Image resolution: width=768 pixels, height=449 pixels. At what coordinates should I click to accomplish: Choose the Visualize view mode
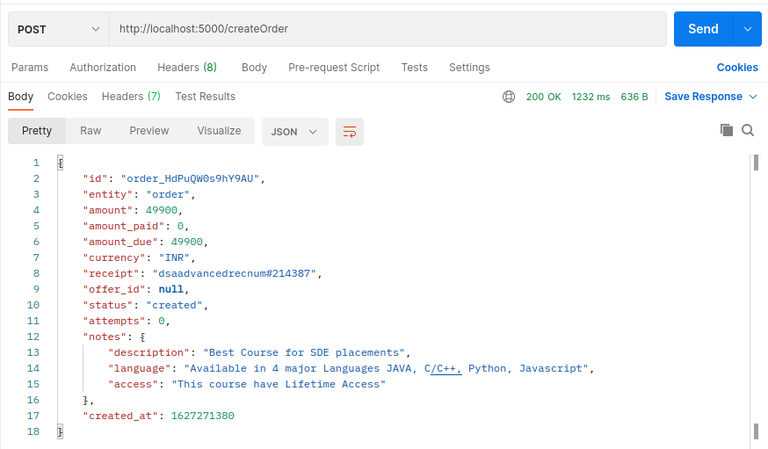(219, 131)
